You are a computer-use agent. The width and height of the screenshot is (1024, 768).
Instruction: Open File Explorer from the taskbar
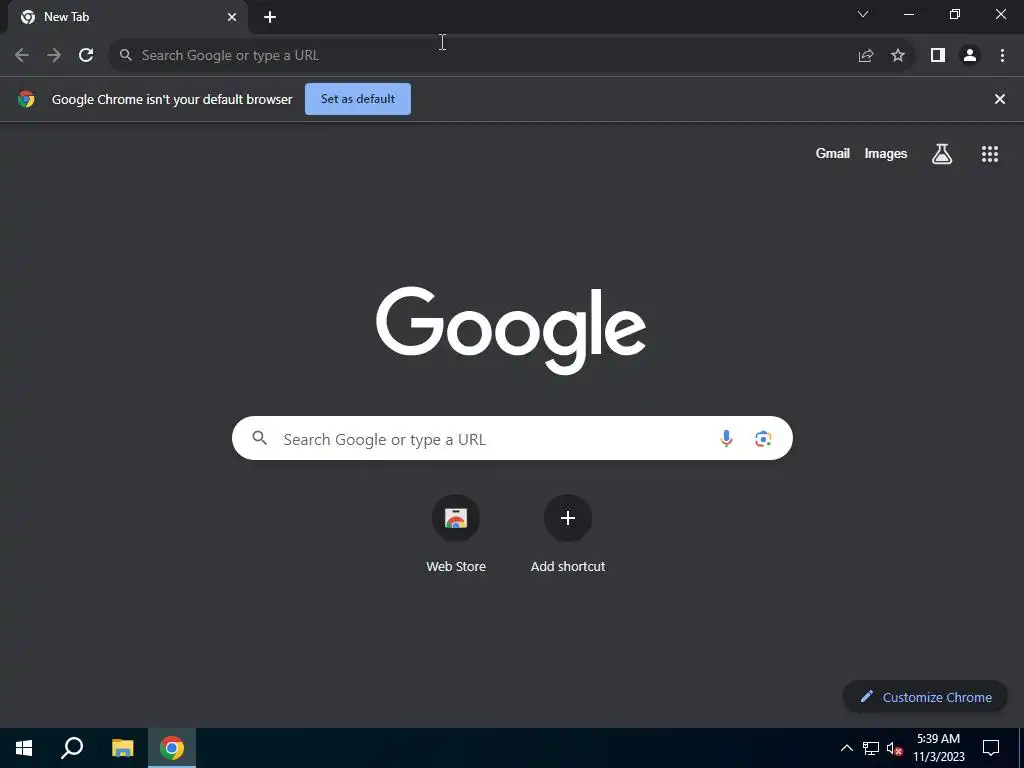pos(122,748)
